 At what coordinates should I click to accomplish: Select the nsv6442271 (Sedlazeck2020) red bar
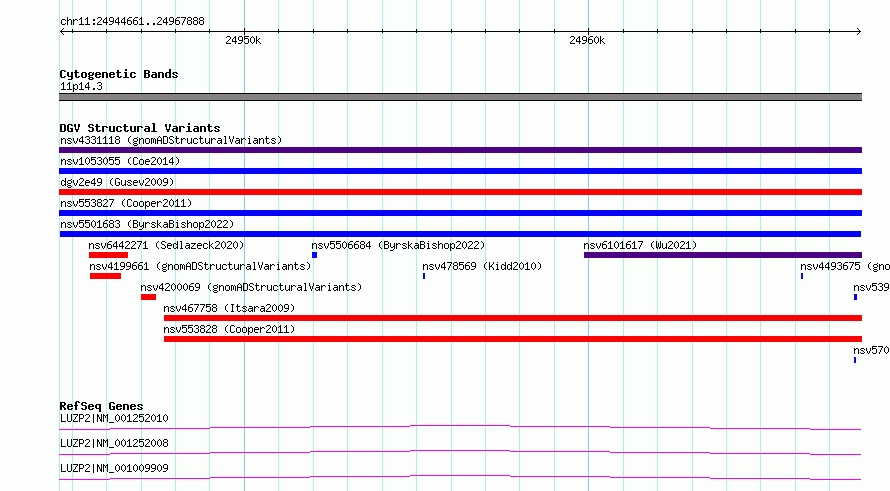tap(108, 255)
